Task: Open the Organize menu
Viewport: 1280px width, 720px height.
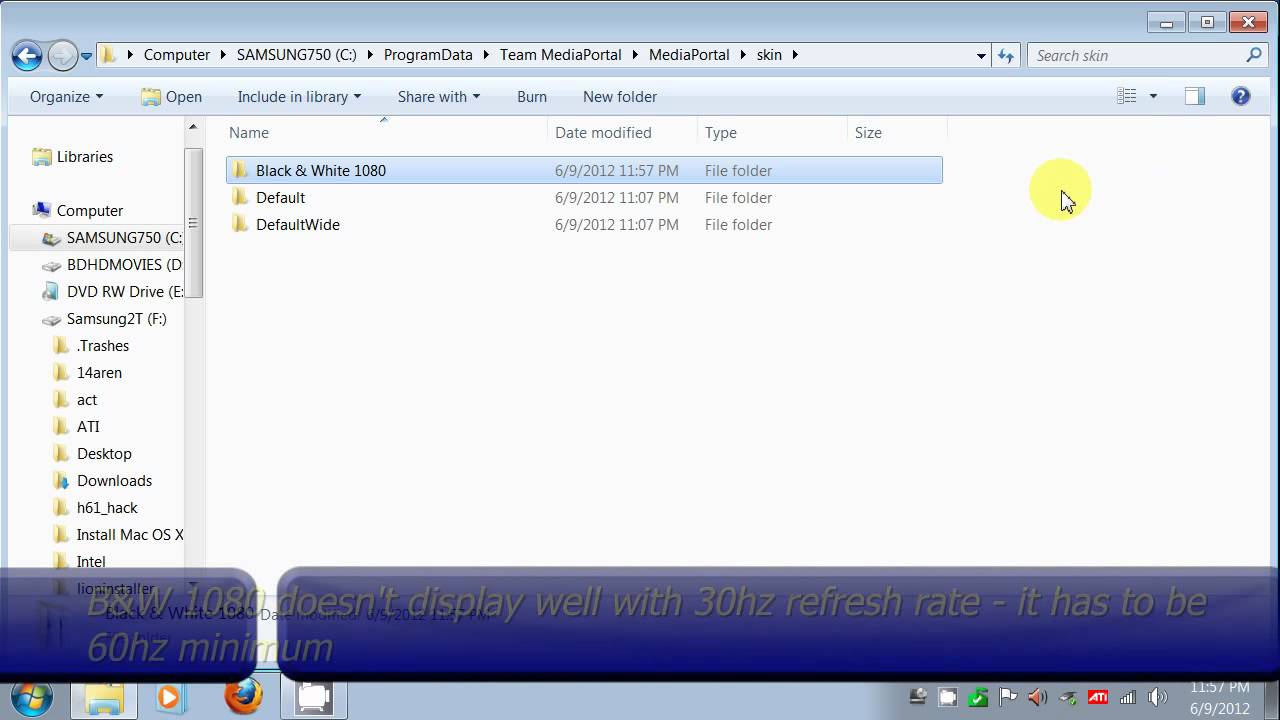Action: click(66, 97)
